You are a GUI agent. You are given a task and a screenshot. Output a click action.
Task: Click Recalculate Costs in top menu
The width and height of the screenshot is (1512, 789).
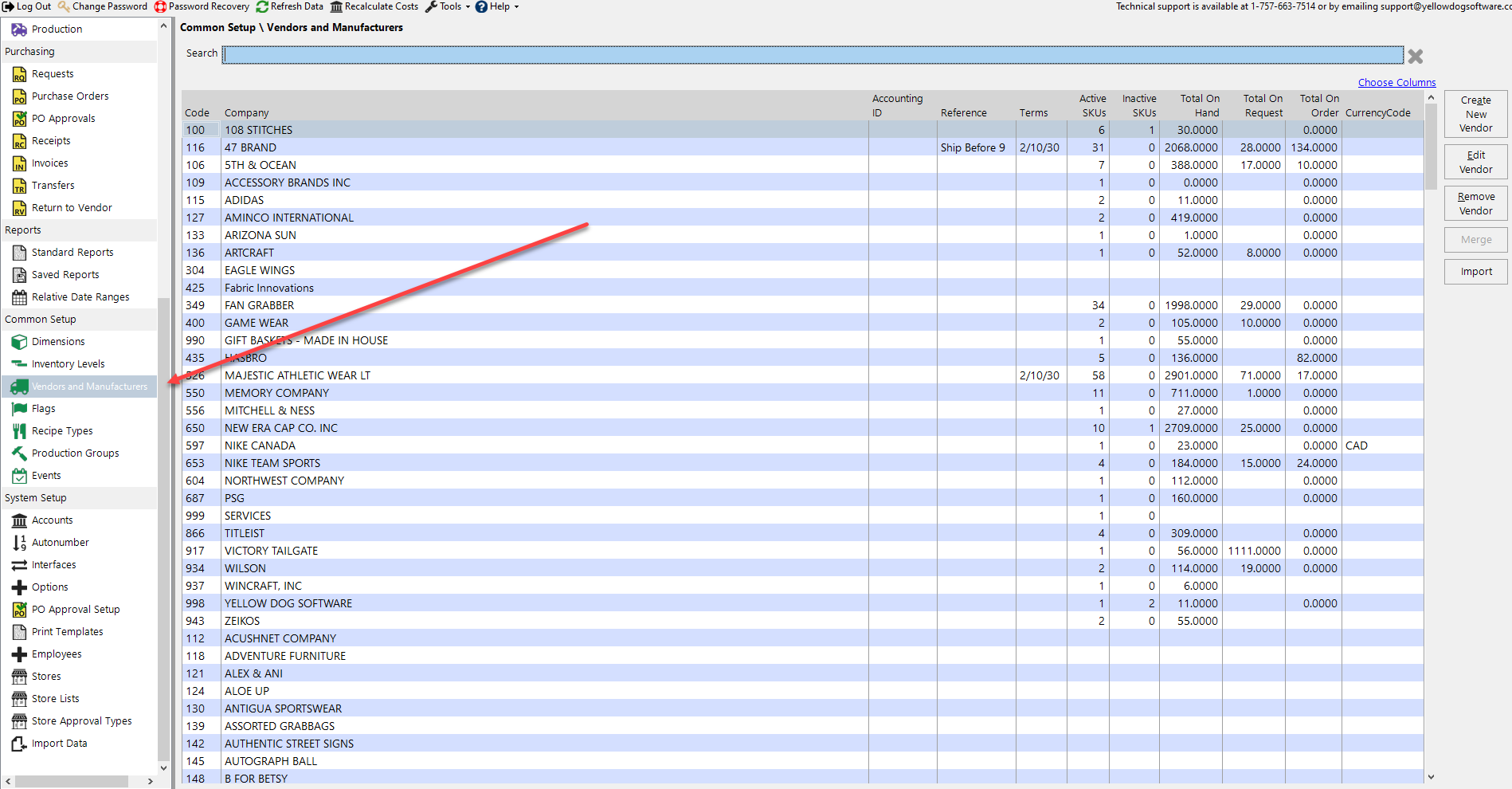(x=374, y=6)
